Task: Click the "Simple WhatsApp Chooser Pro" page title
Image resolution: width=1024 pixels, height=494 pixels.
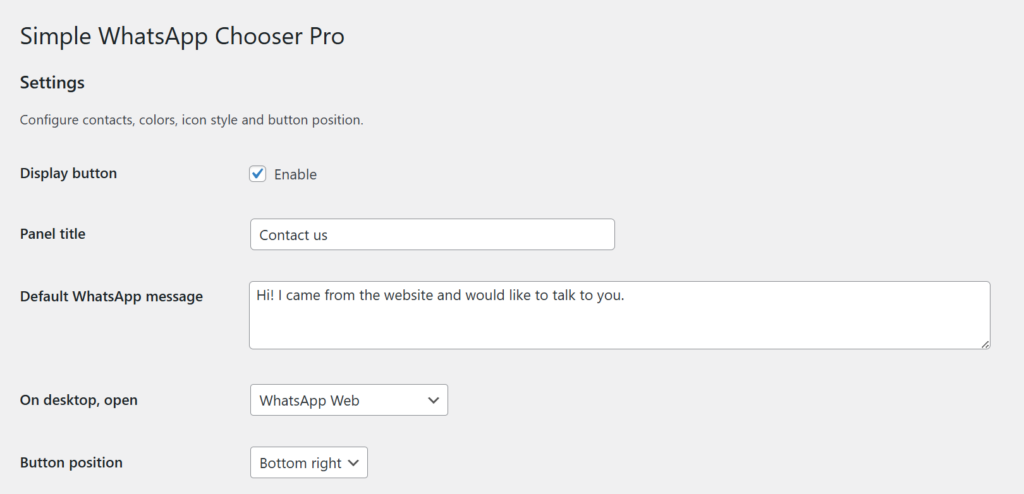Action: click(182, 37)
